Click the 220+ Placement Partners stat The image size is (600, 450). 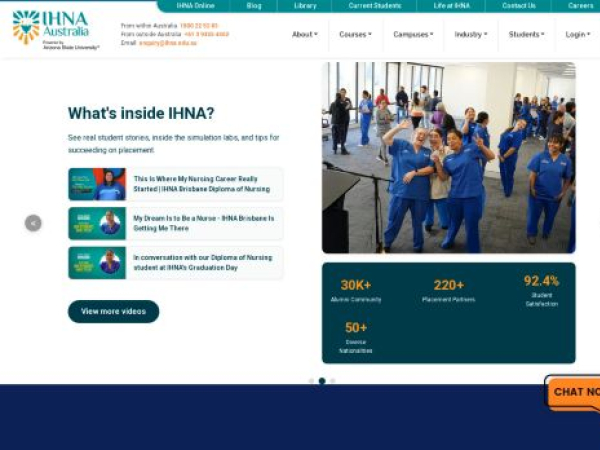[x=448, y=290]
